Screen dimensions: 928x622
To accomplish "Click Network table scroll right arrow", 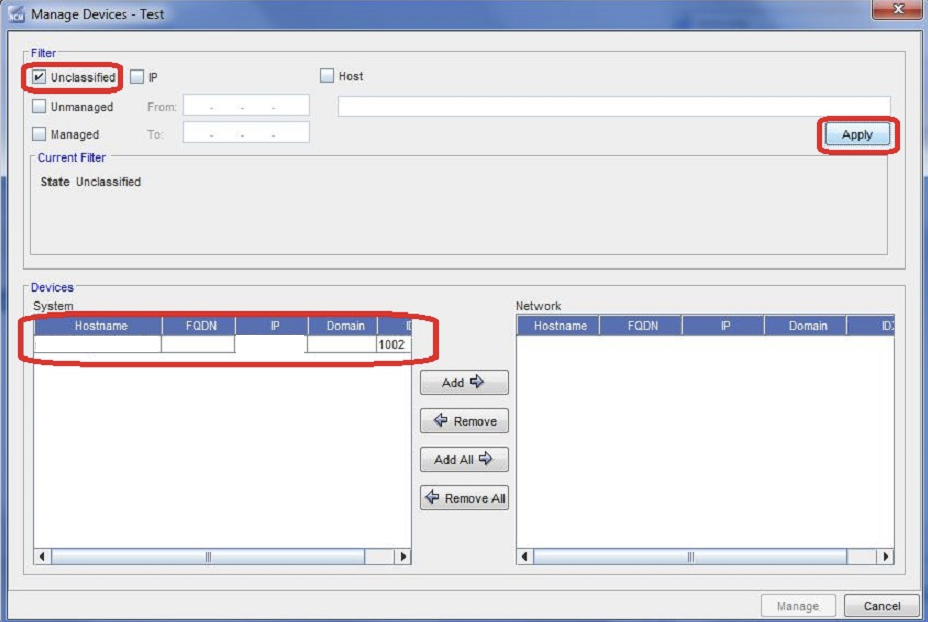I will (885, 556).
